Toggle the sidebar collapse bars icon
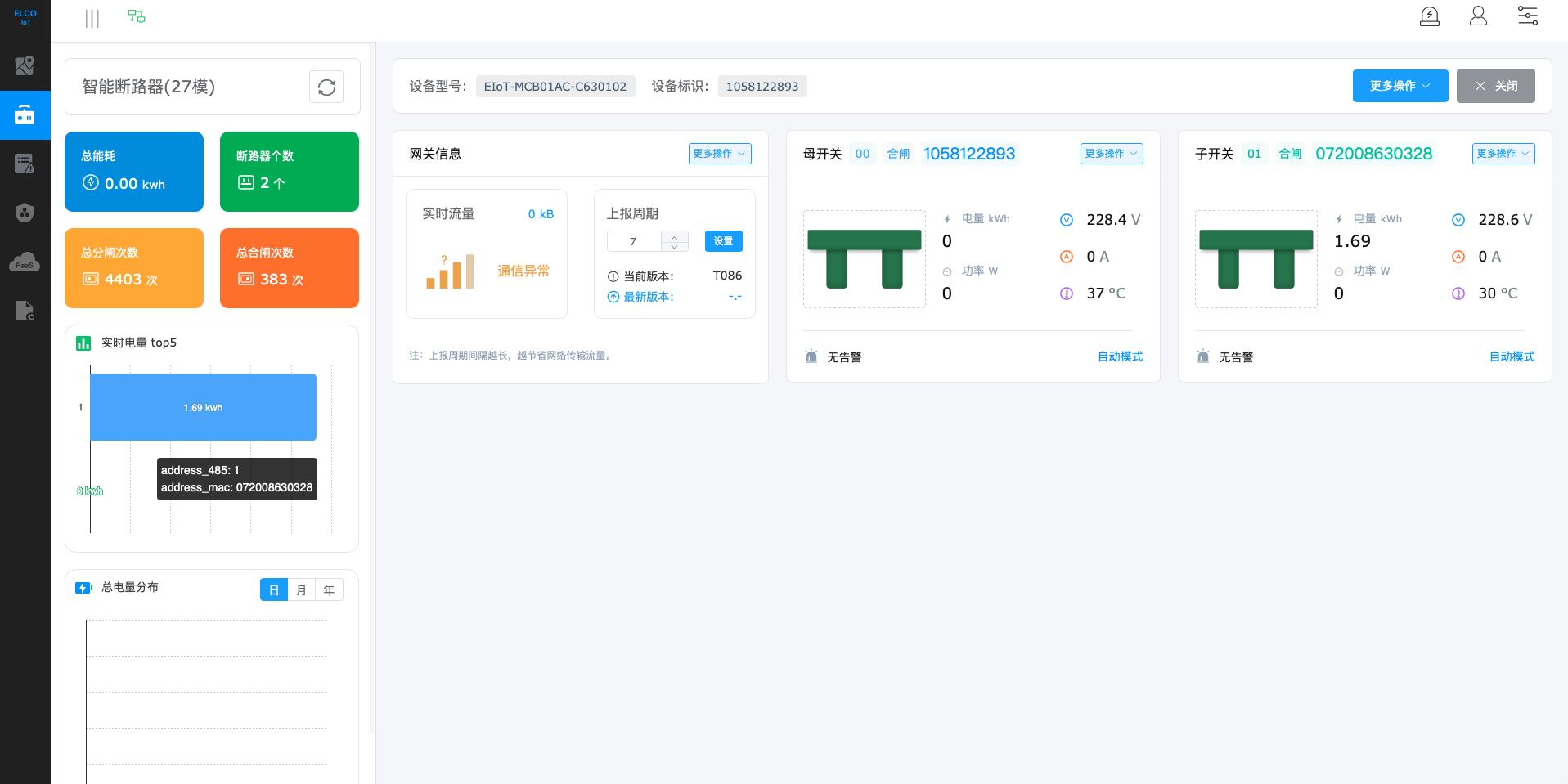 (x=92, y=18)
